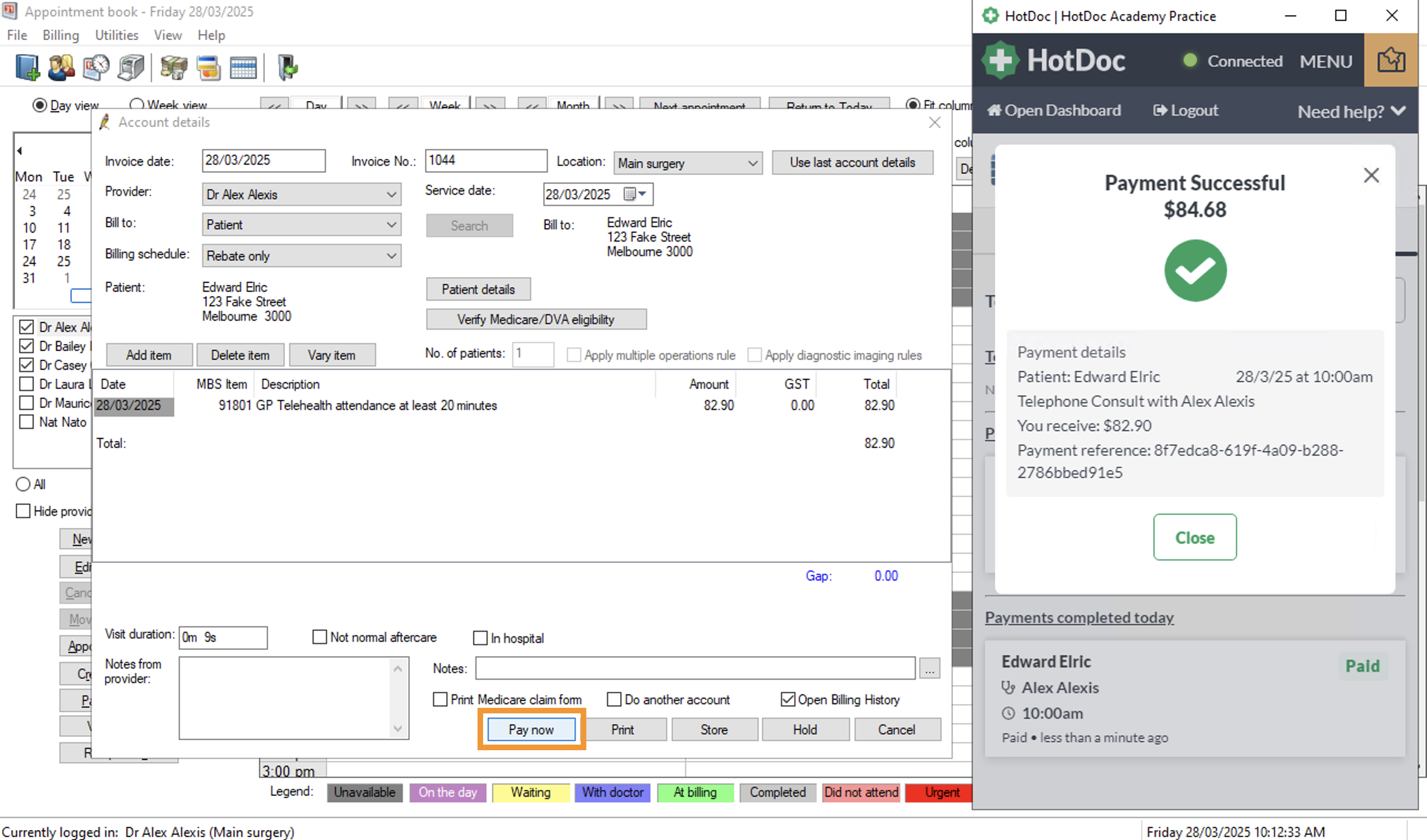1427x840 pixels.
Task: Open the Utilities menu
Action: [117, 35]
